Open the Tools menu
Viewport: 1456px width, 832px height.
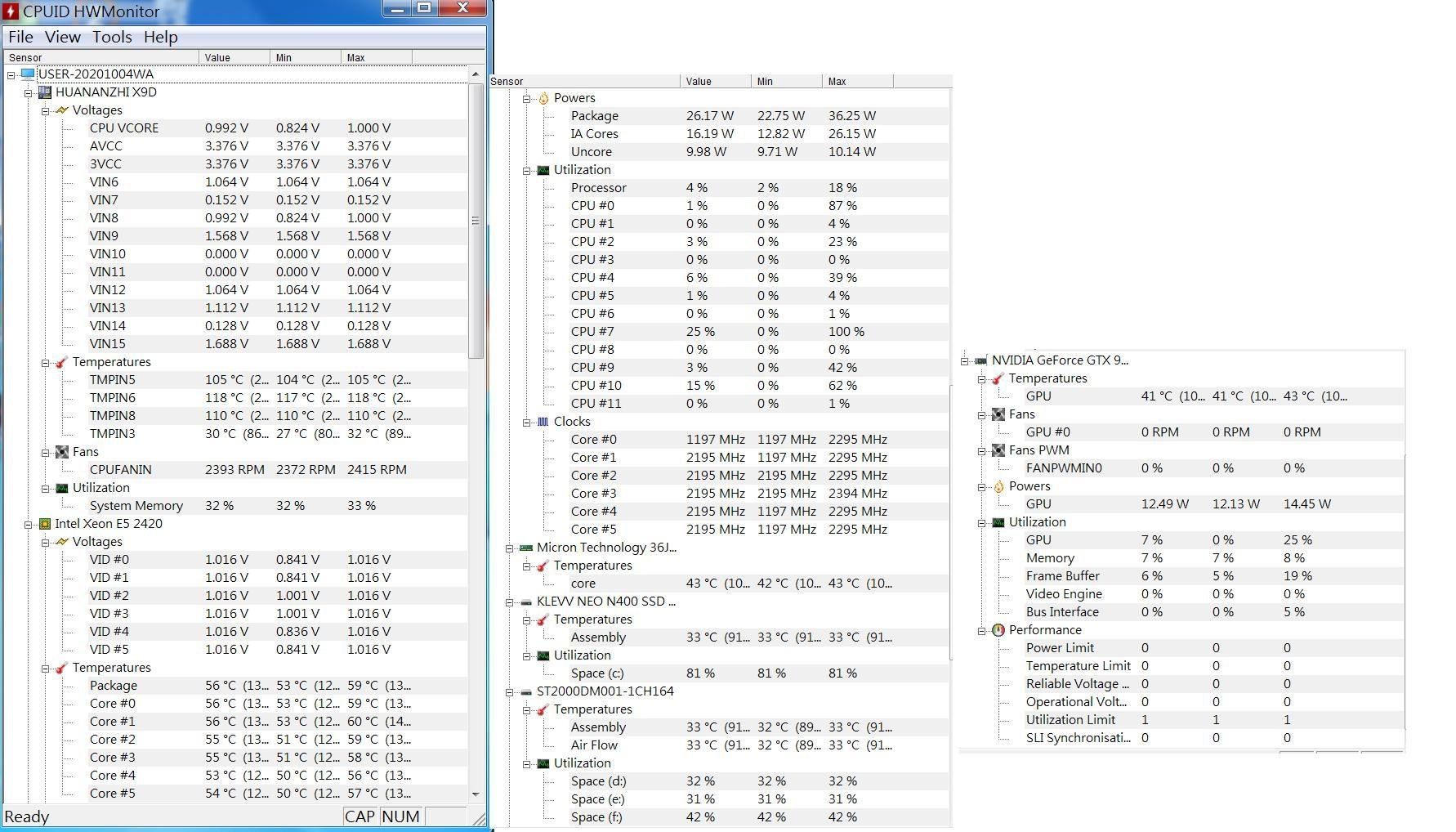112,37
